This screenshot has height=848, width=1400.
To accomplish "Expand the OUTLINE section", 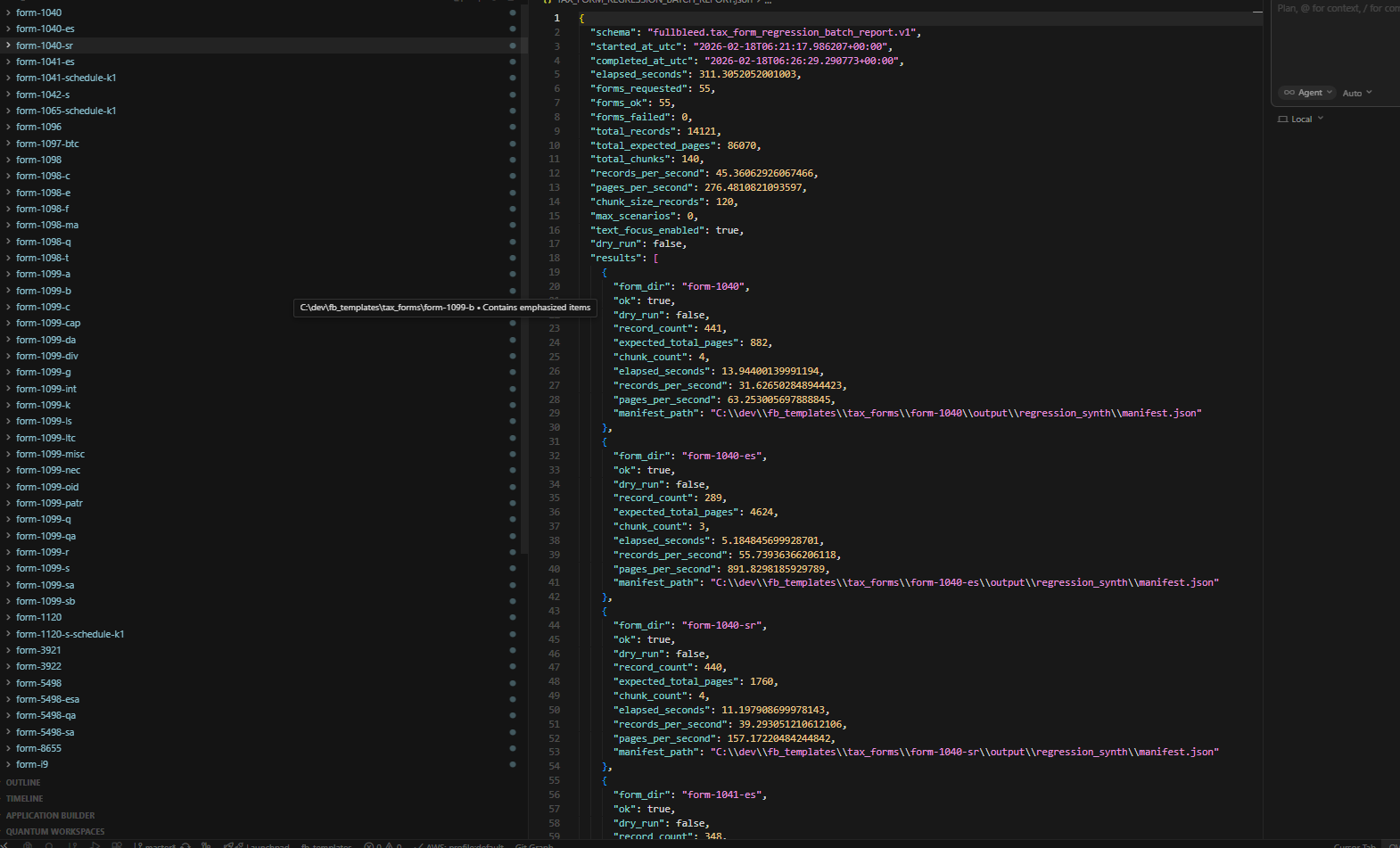I will (23, 783).
